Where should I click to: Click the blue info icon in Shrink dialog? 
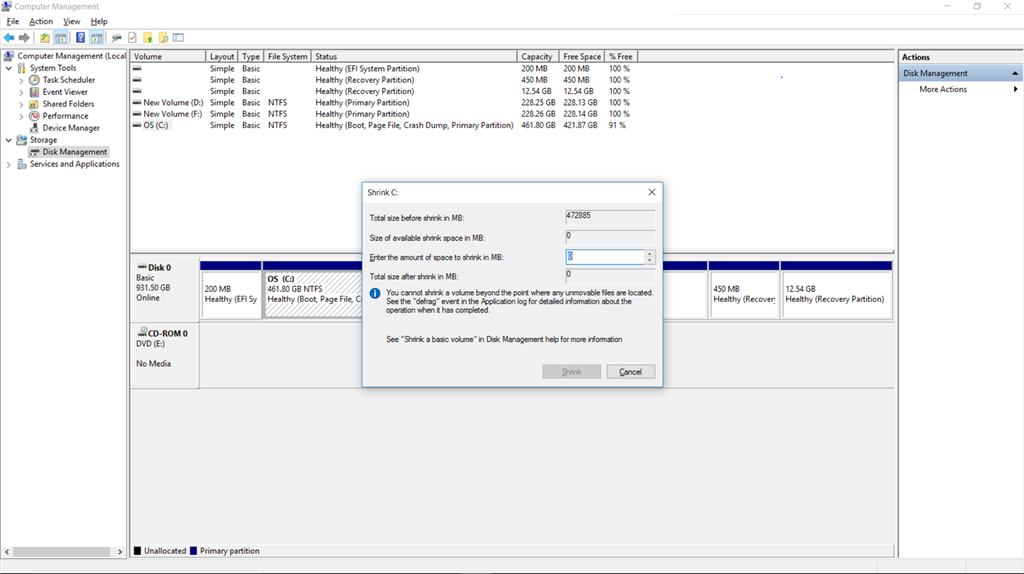[375, 294]
